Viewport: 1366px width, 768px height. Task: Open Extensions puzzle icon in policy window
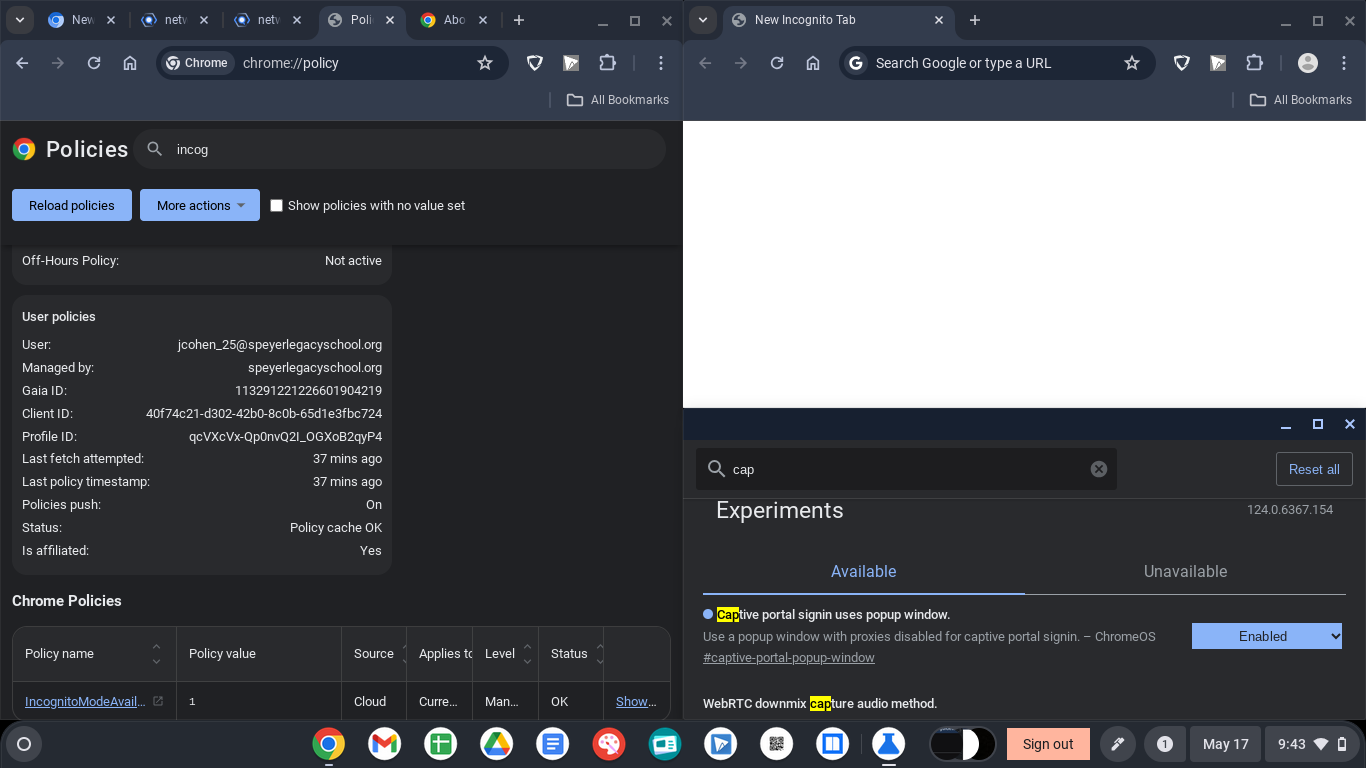click(607, 63)
